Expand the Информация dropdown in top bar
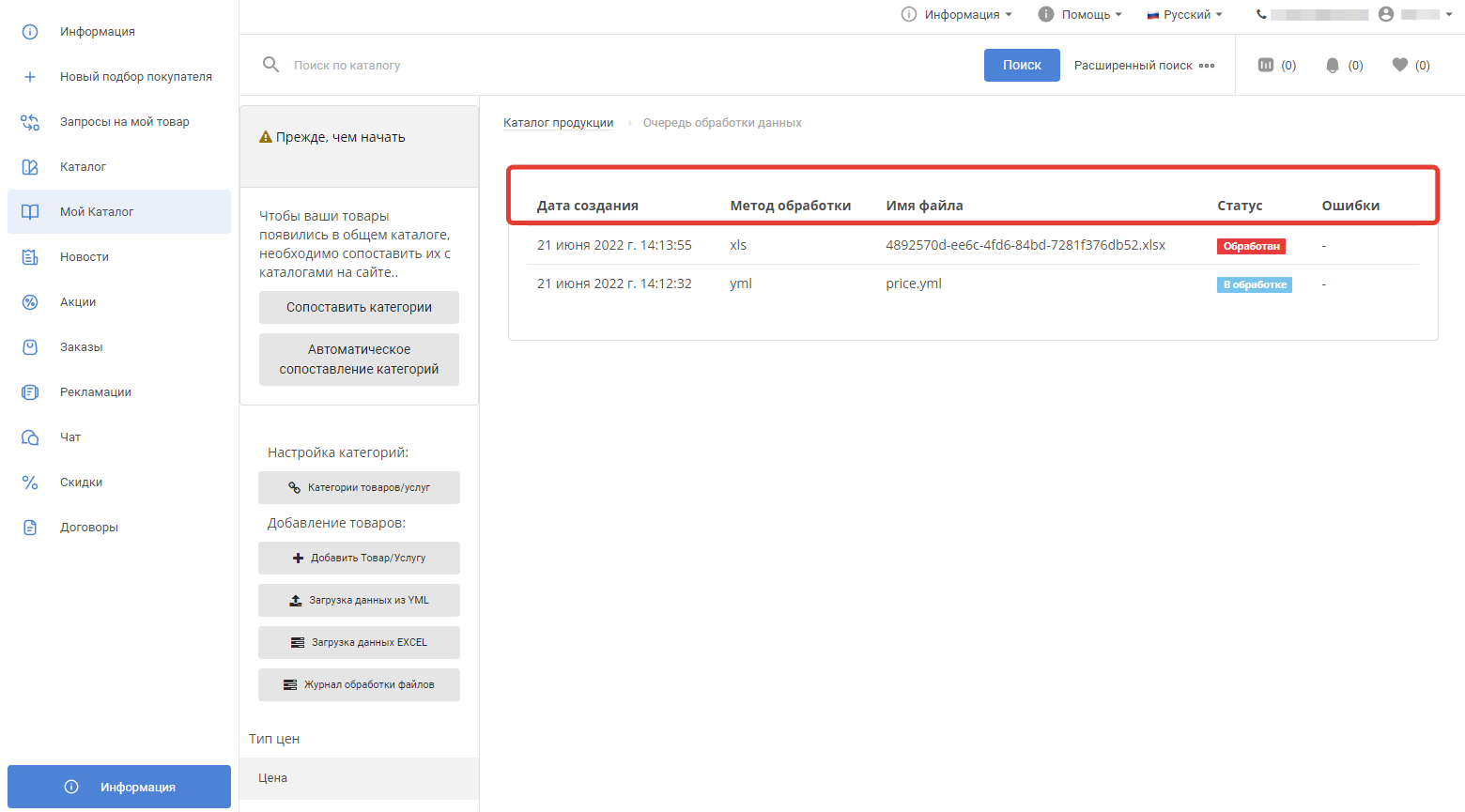 (x=958, y=14)
